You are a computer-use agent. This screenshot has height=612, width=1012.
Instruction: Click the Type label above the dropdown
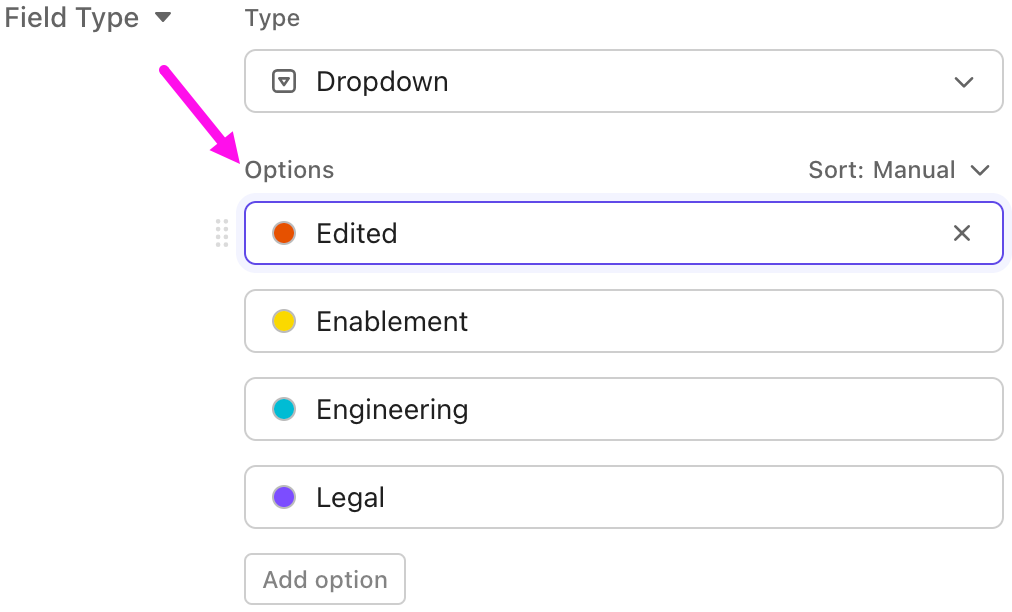[x=272, y=19]
